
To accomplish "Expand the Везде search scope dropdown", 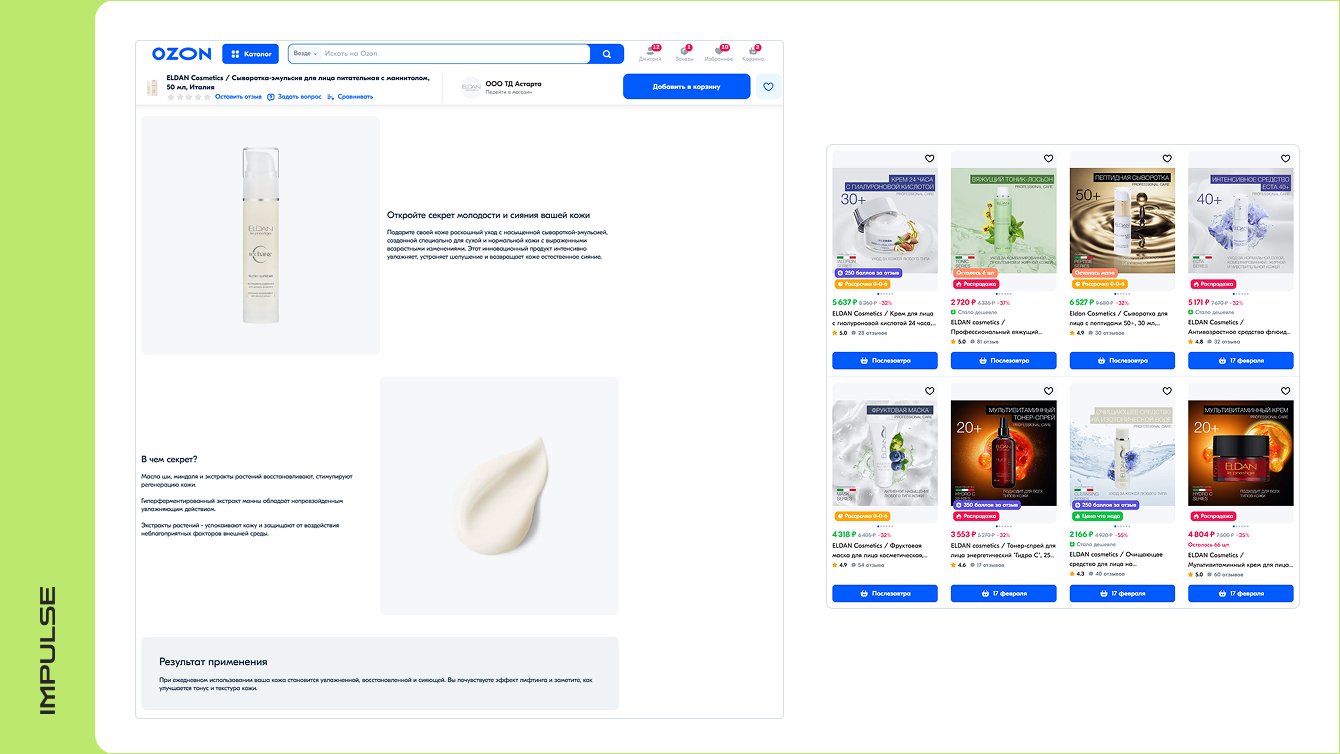I will 306,53.
